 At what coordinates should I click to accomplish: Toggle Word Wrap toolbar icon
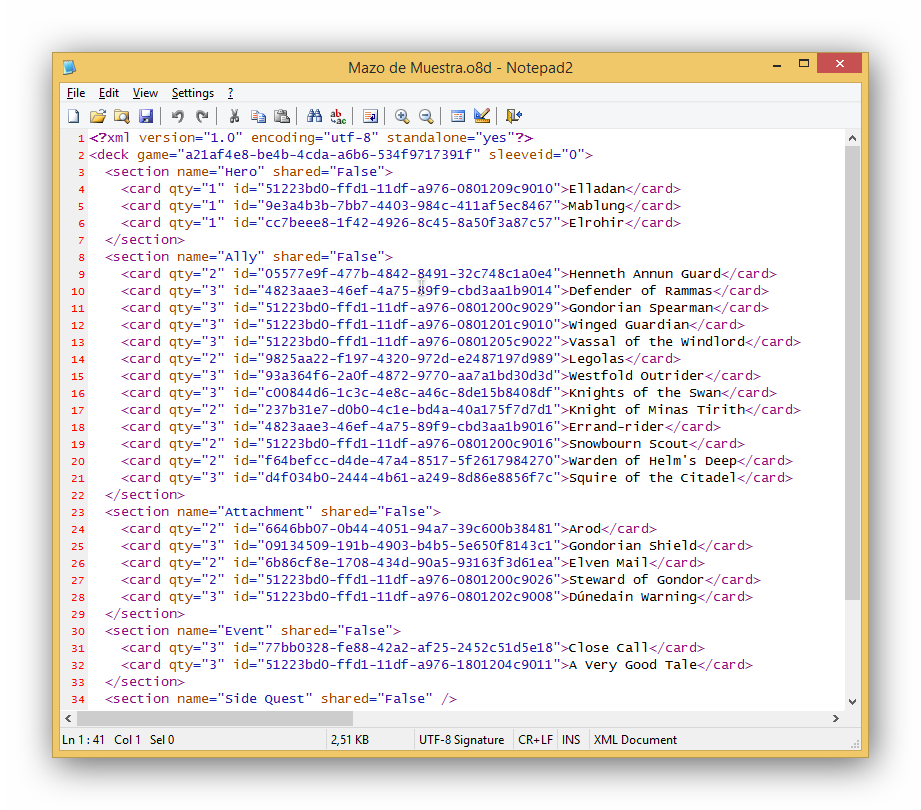[x=370, y=116]
